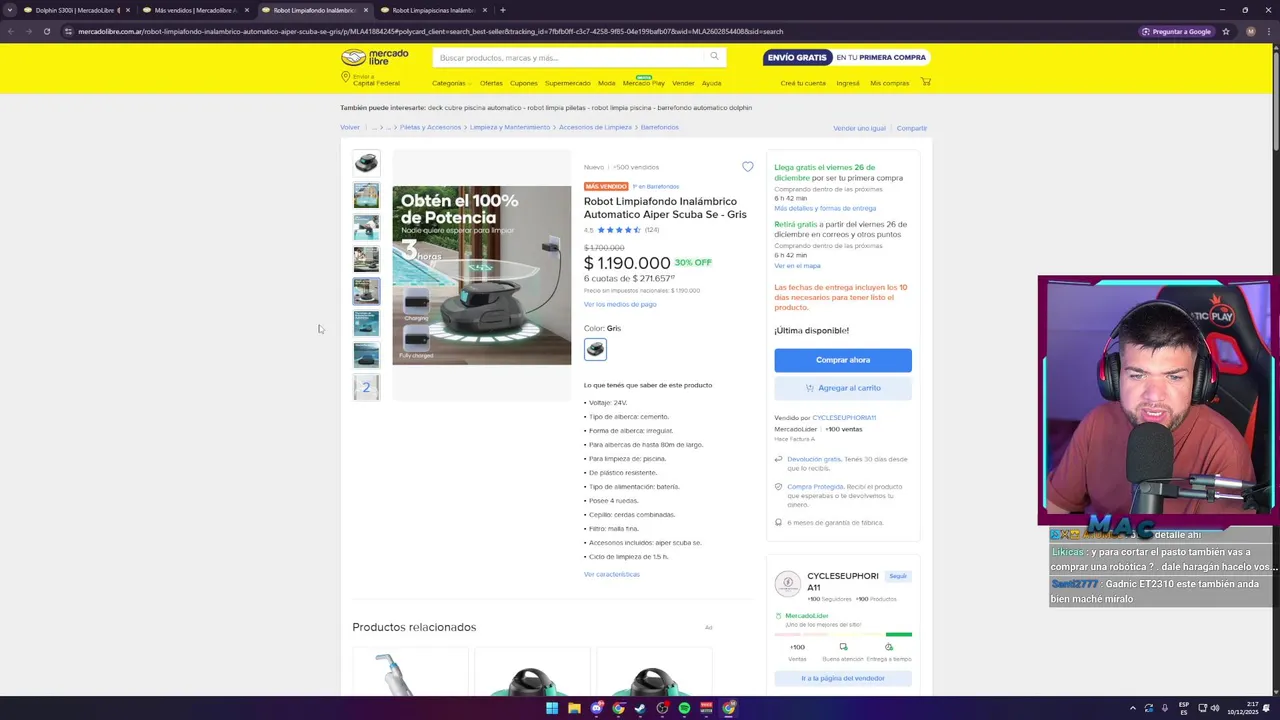
Task: Open a new browser tab
Action: point(502,10)
